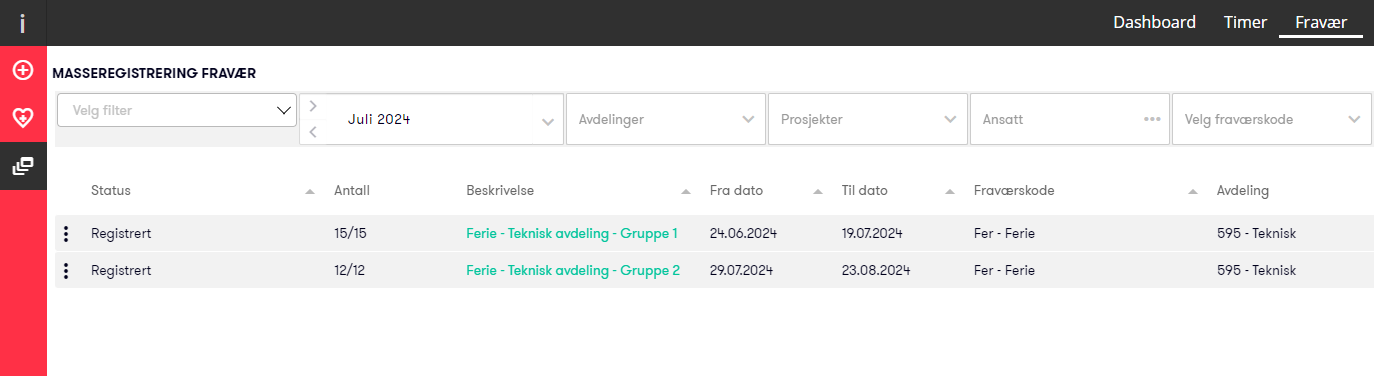Click the ellipsis icon in Ansatt field
The image size is (1374, 376).
coord(1152,119)
